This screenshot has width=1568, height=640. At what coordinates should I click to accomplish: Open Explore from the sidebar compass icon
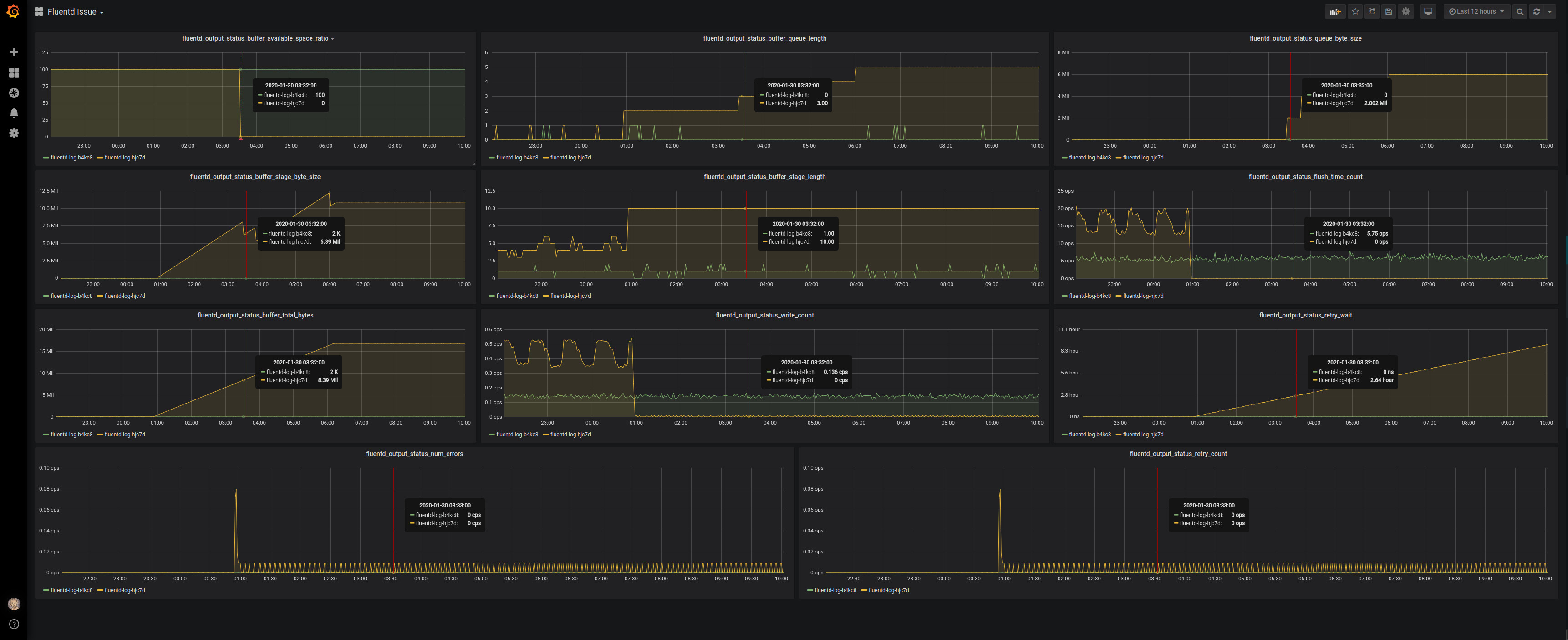point(14,92)
